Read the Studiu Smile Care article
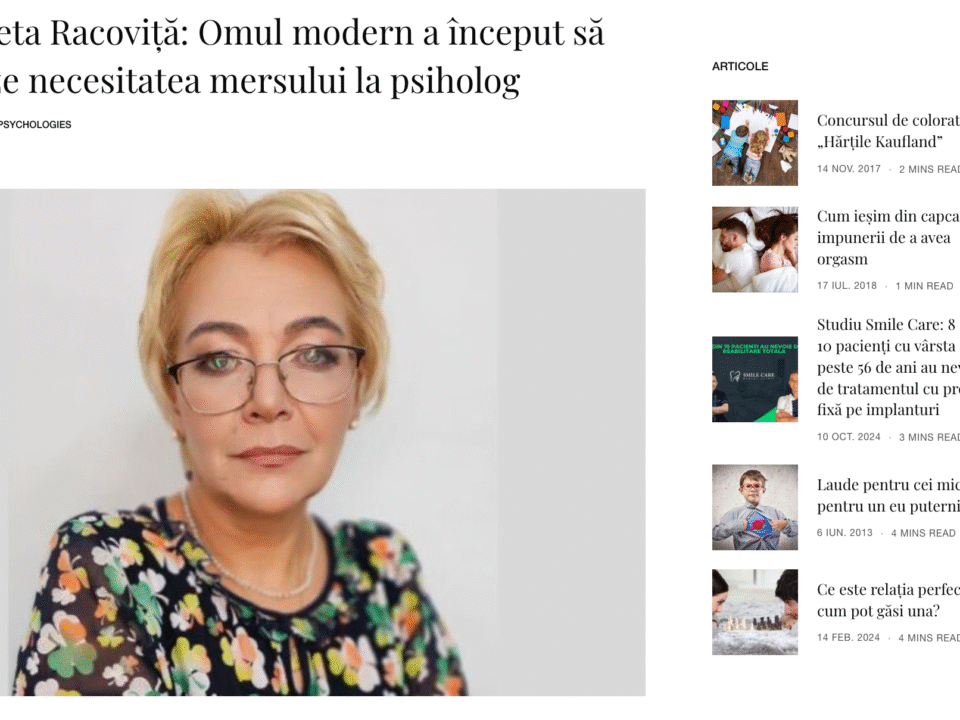 click(x=888, y=367)
